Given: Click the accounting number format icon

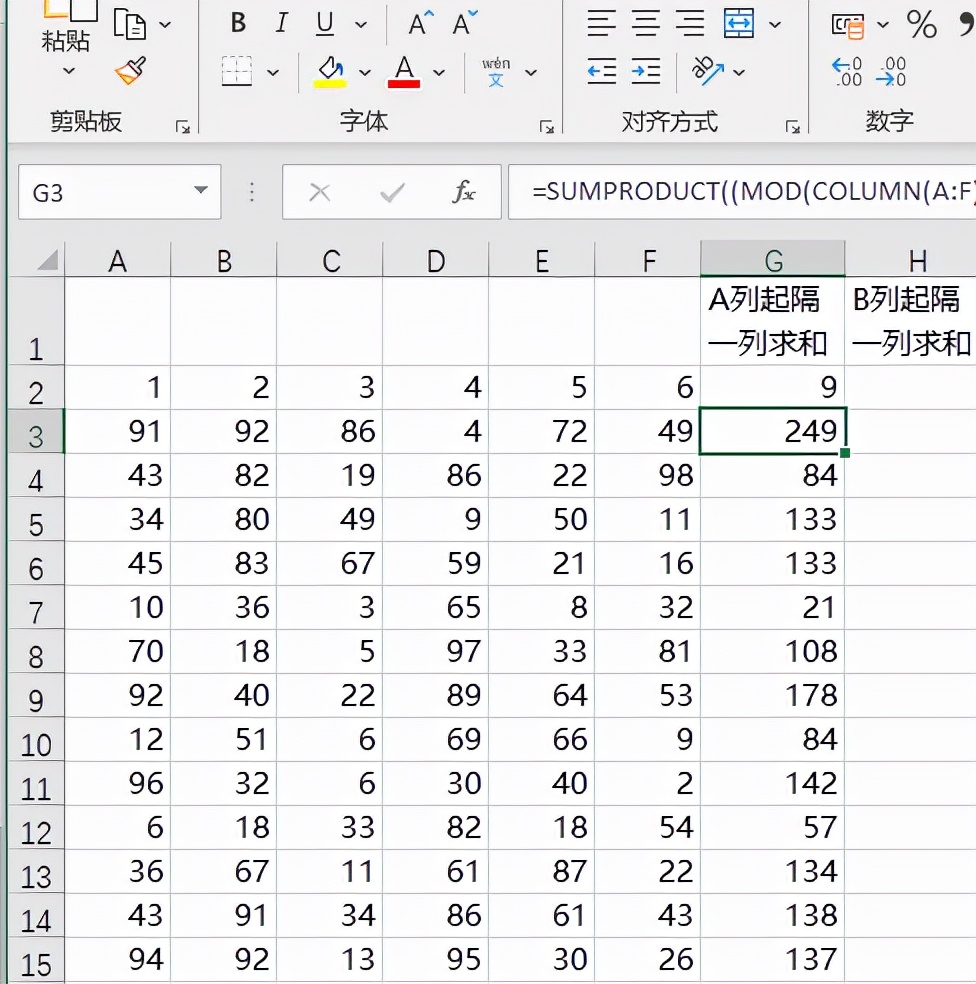Looking at the screenshot, I should pos(848,25).
